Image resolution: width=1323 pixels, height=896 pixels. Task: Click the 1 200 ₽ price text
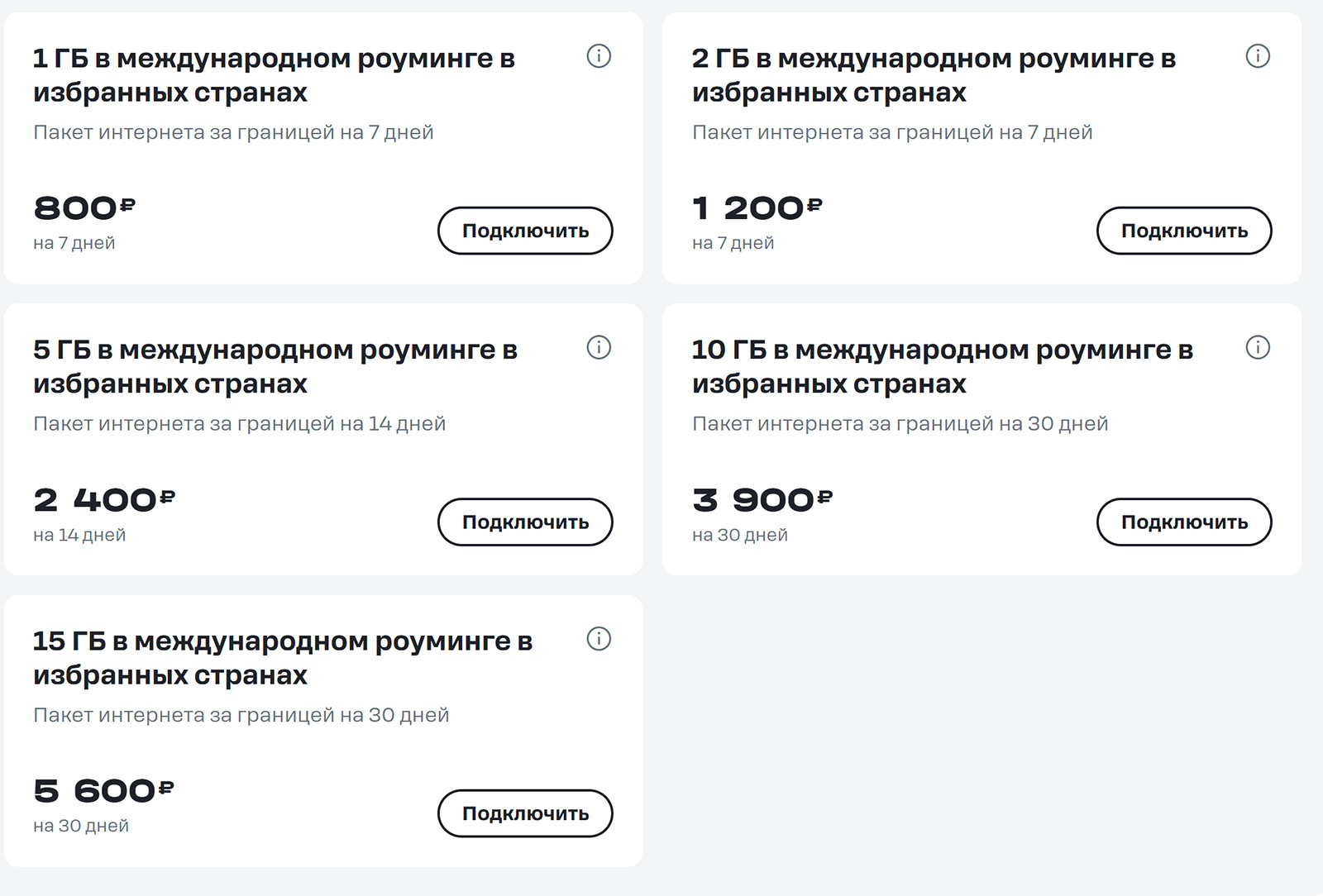tap(757, 208)
